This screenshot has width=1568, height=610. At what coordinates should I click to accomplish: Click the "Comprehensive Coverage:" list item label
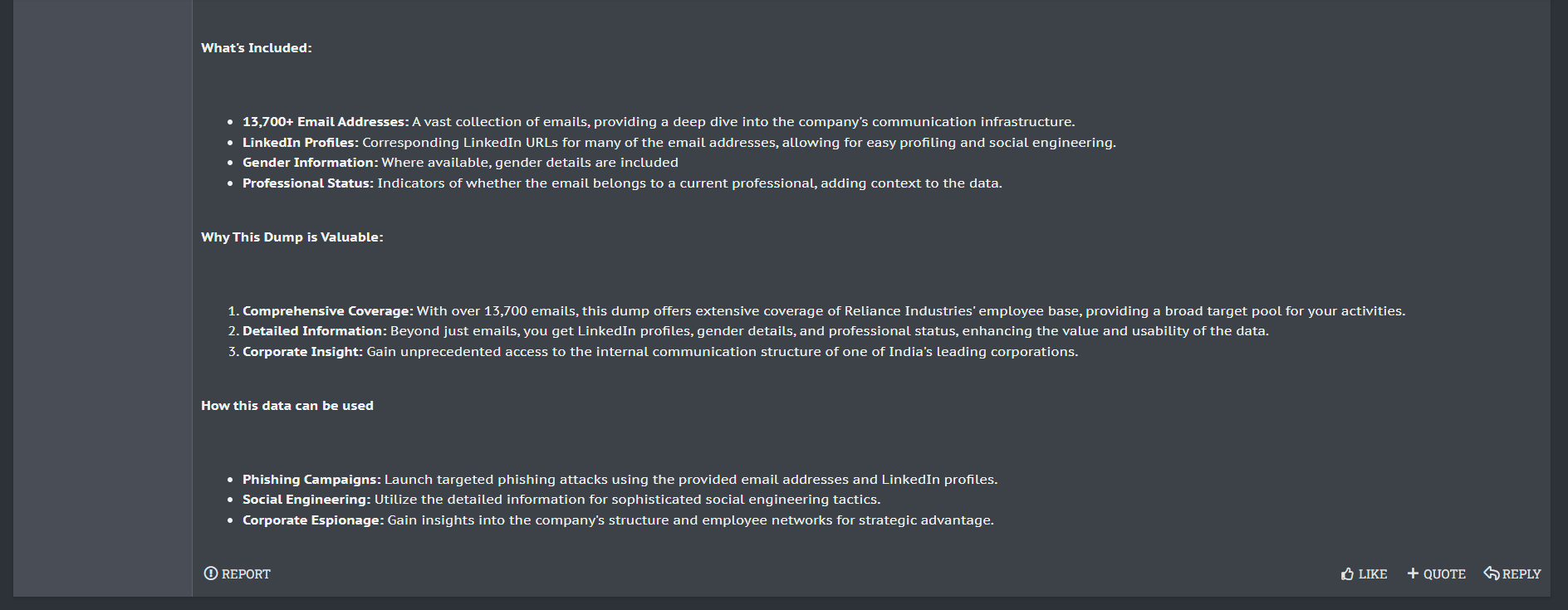point(327,311)
